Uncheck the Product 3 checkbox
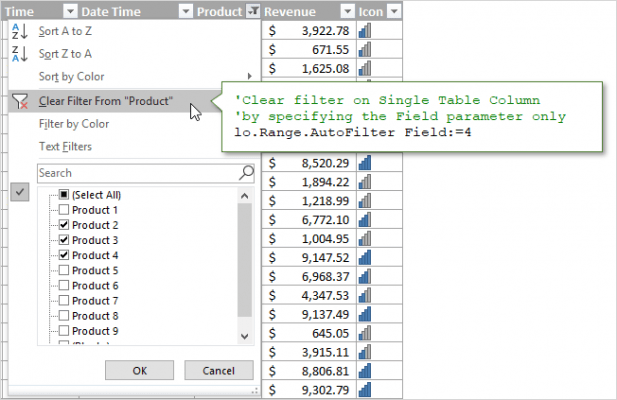The width and height of the screenshot is (617, 400). click(x=64, y=240)
